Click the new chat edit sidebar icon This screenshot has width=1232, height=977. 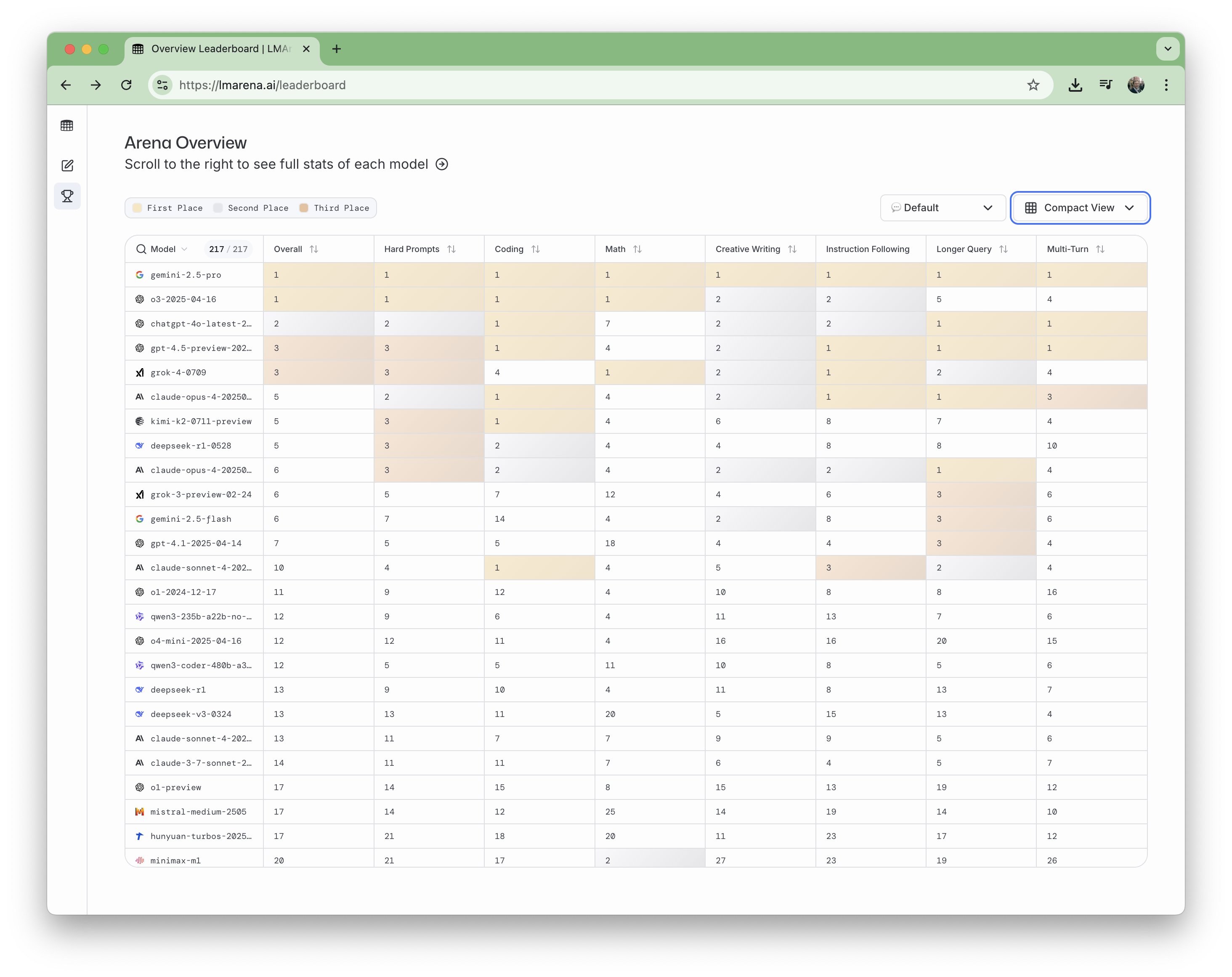[x=67, y=166]
